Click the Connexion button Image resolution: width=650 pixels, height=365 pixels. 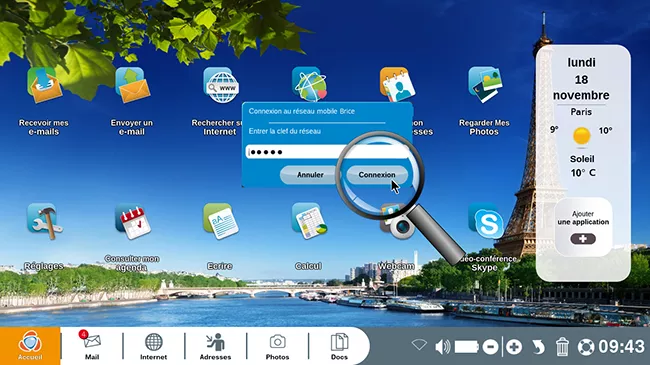(377, 175)
